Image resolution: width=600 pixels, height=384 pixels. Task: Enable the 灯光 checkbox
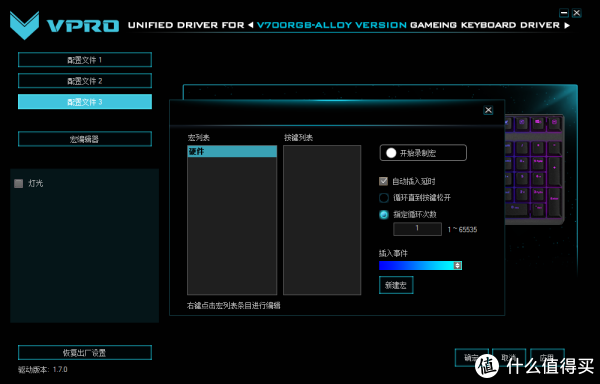(x=18, y=184)
